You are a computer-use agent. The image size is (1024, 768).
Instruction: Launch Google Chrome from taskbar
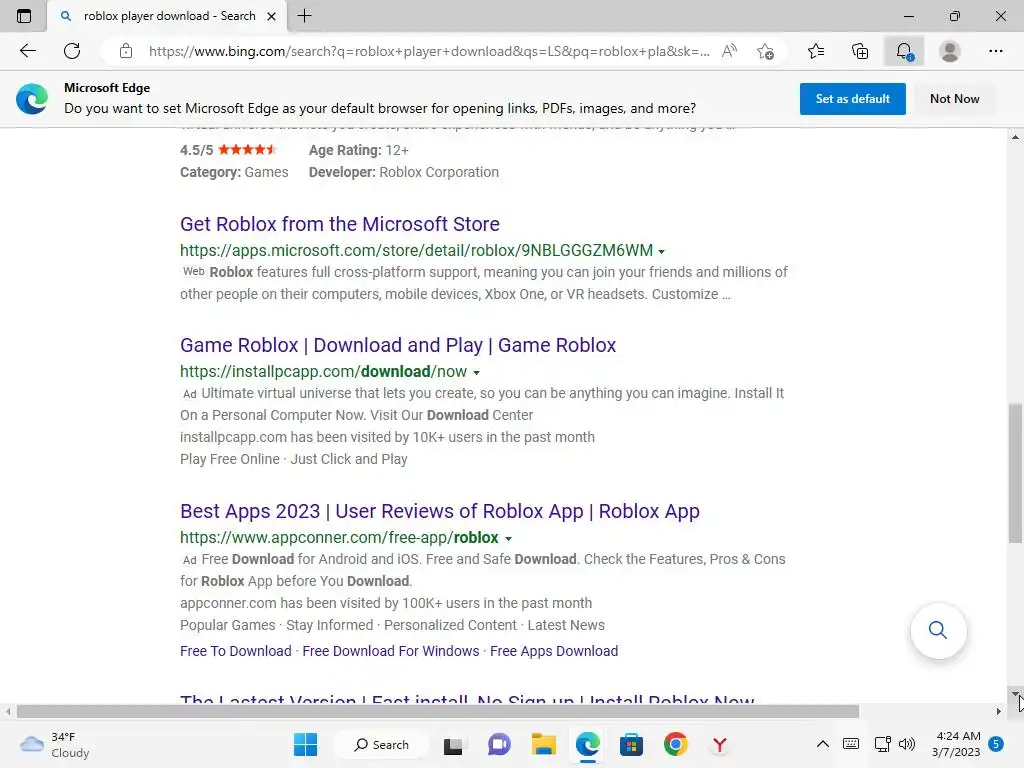(x=675, y=744)
